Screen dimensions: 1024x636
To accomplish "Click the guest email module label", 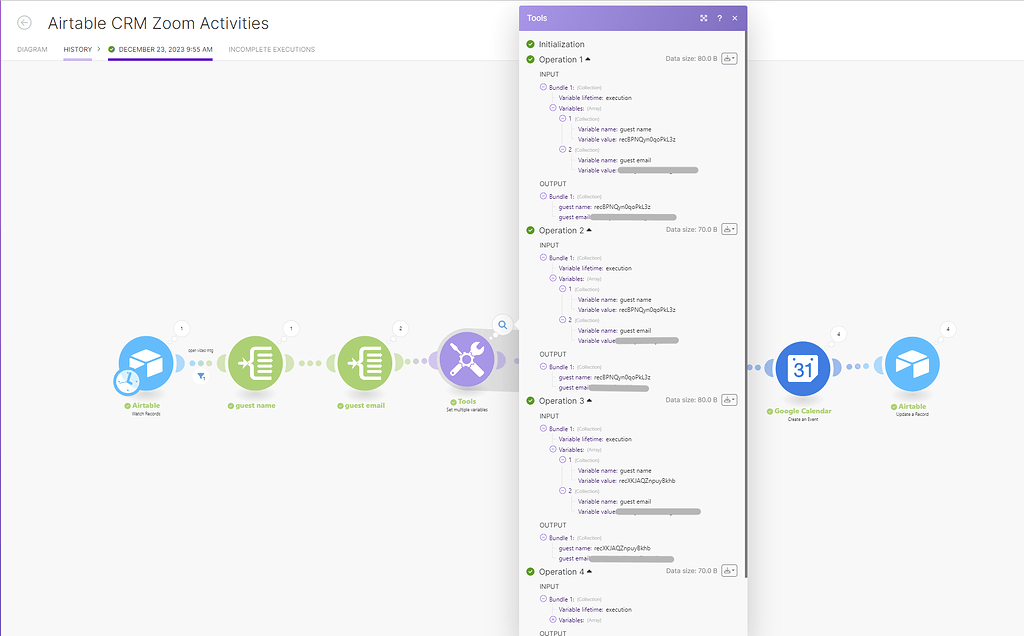I will (x=364, y=405).
